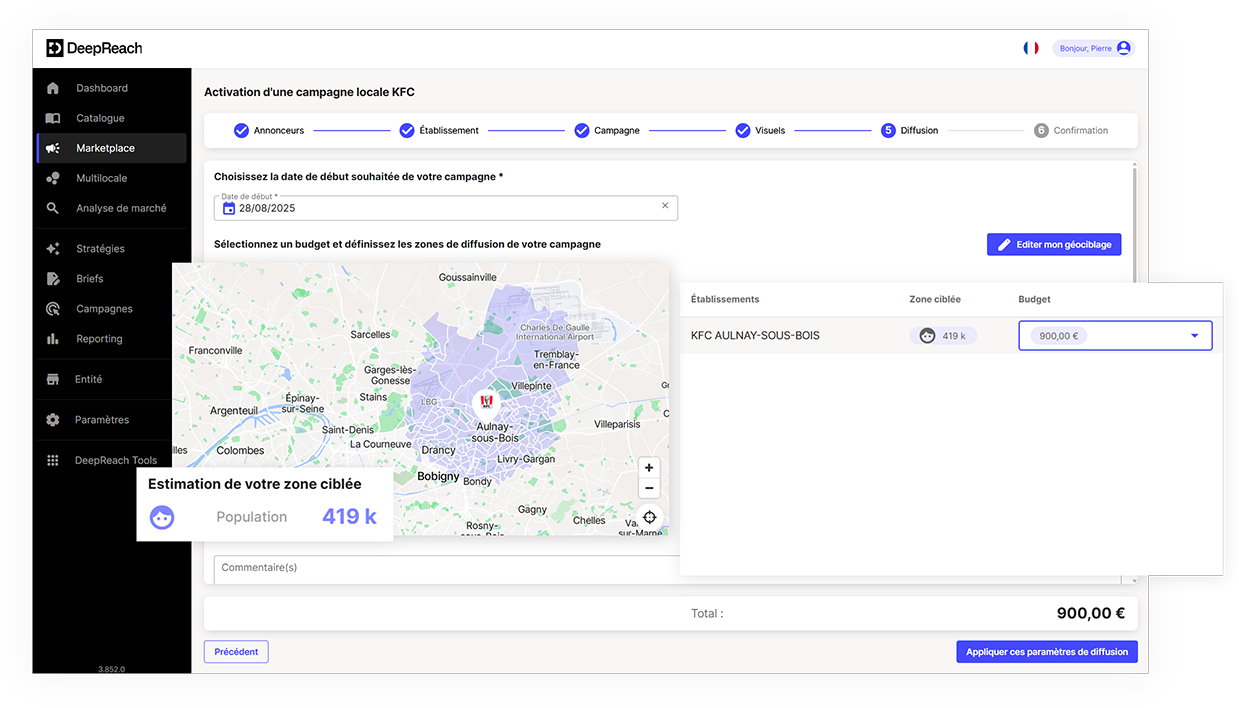Select the Marketplace megaphone icon
Viewport: 1239px width, 708px height.
[53, 148]
